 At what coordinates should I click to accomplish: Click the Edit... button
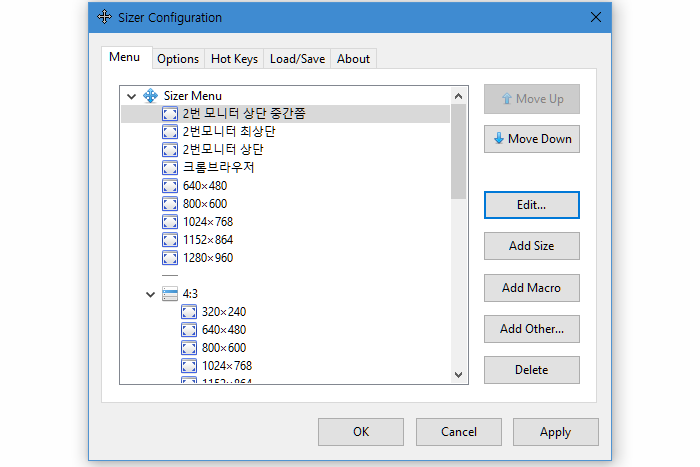pos(532,205)
